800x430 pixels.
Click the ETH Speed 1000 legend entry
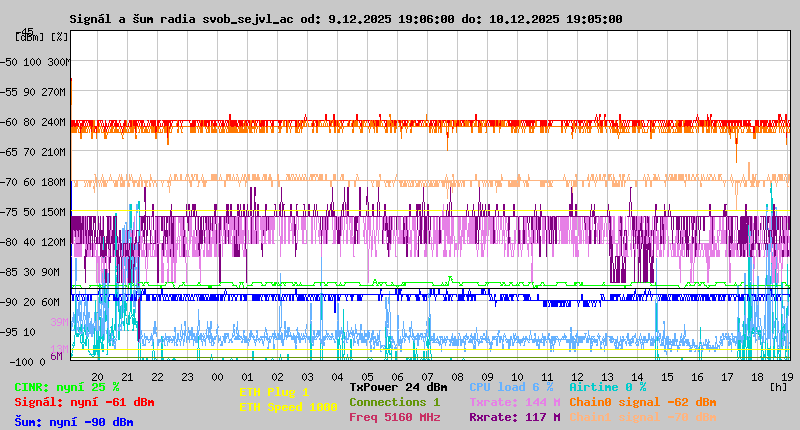tap(288, 407)
